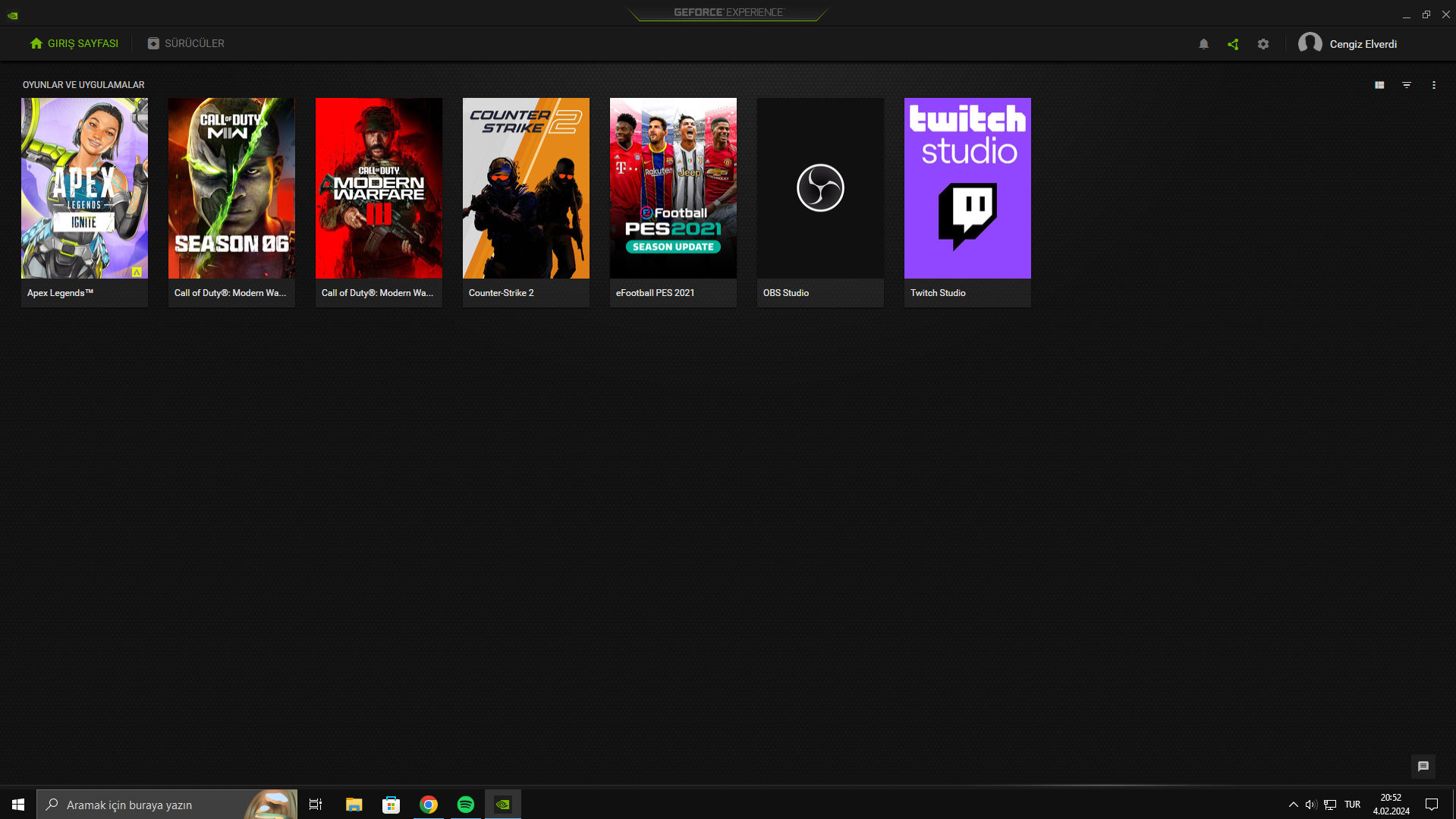Open the Windows notification center

point(1432,805)
